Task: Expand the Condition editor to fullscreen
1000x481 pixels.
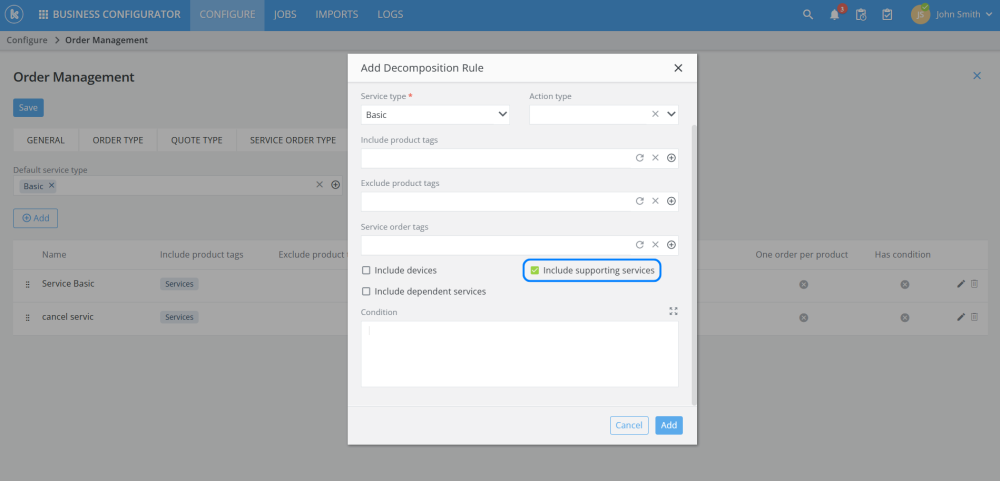Action: 673,311
